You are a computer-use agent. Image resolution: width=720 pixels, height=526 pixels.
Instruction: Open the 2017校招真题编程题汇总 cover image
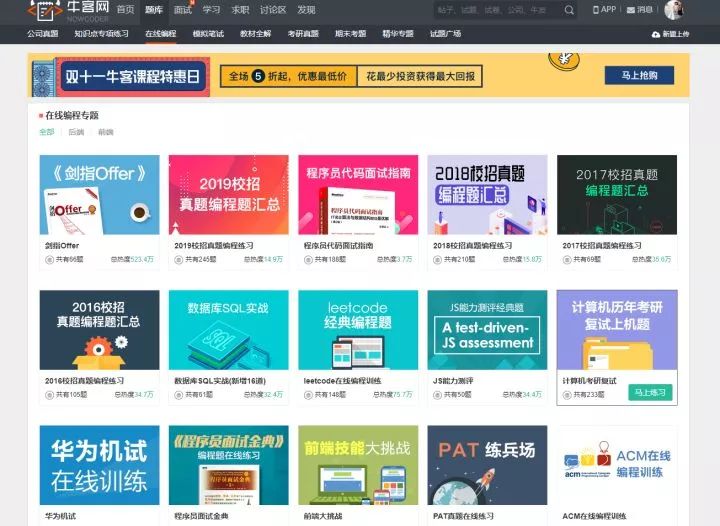point(617,195)
